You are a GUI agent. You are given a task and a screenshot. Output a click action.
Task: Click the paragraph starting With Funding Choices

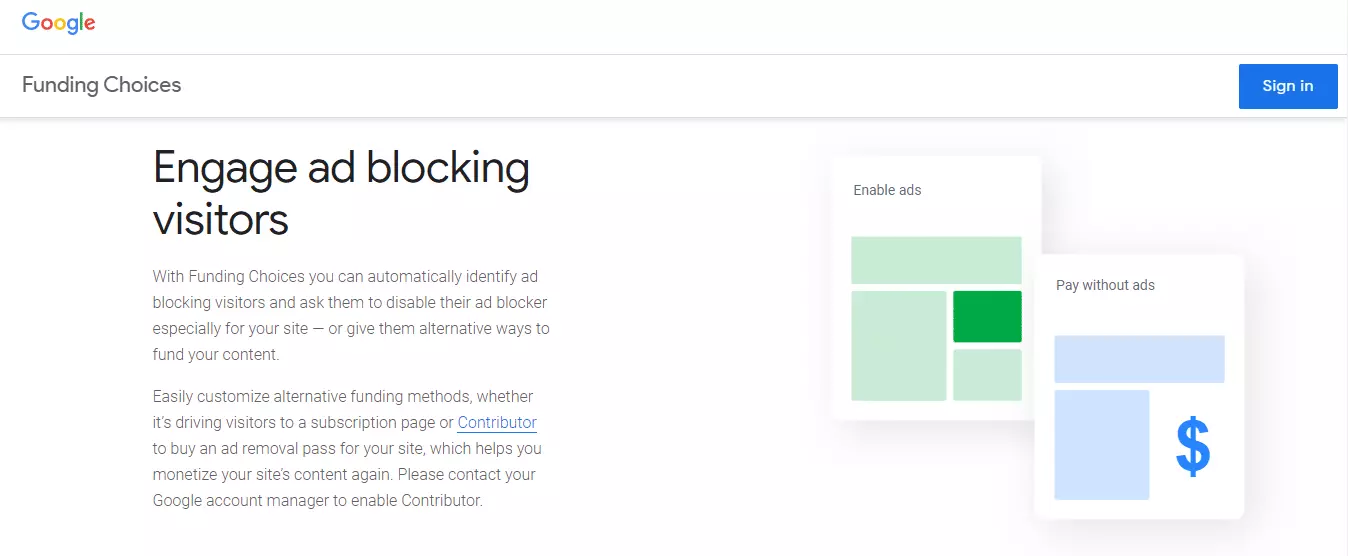pyautogui.click(x=351, y=315)
